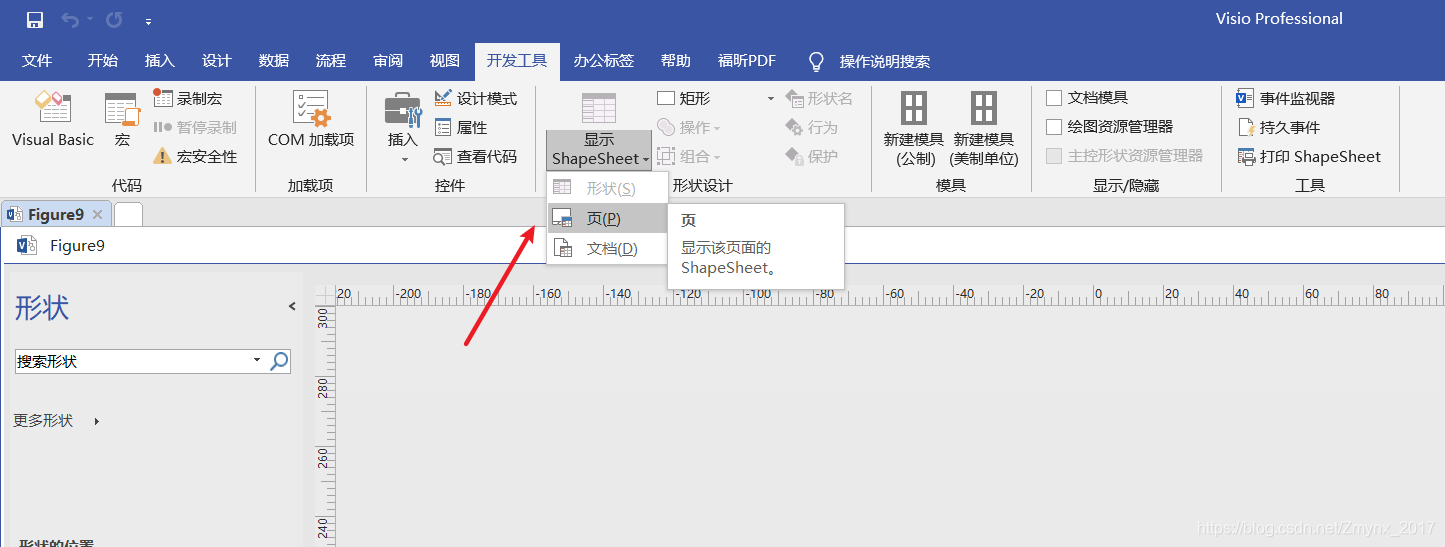The image size is (1445, 547).
Task: Click 查看代码 view code icon
Action: pyautogui.click(x=476, y=156)
